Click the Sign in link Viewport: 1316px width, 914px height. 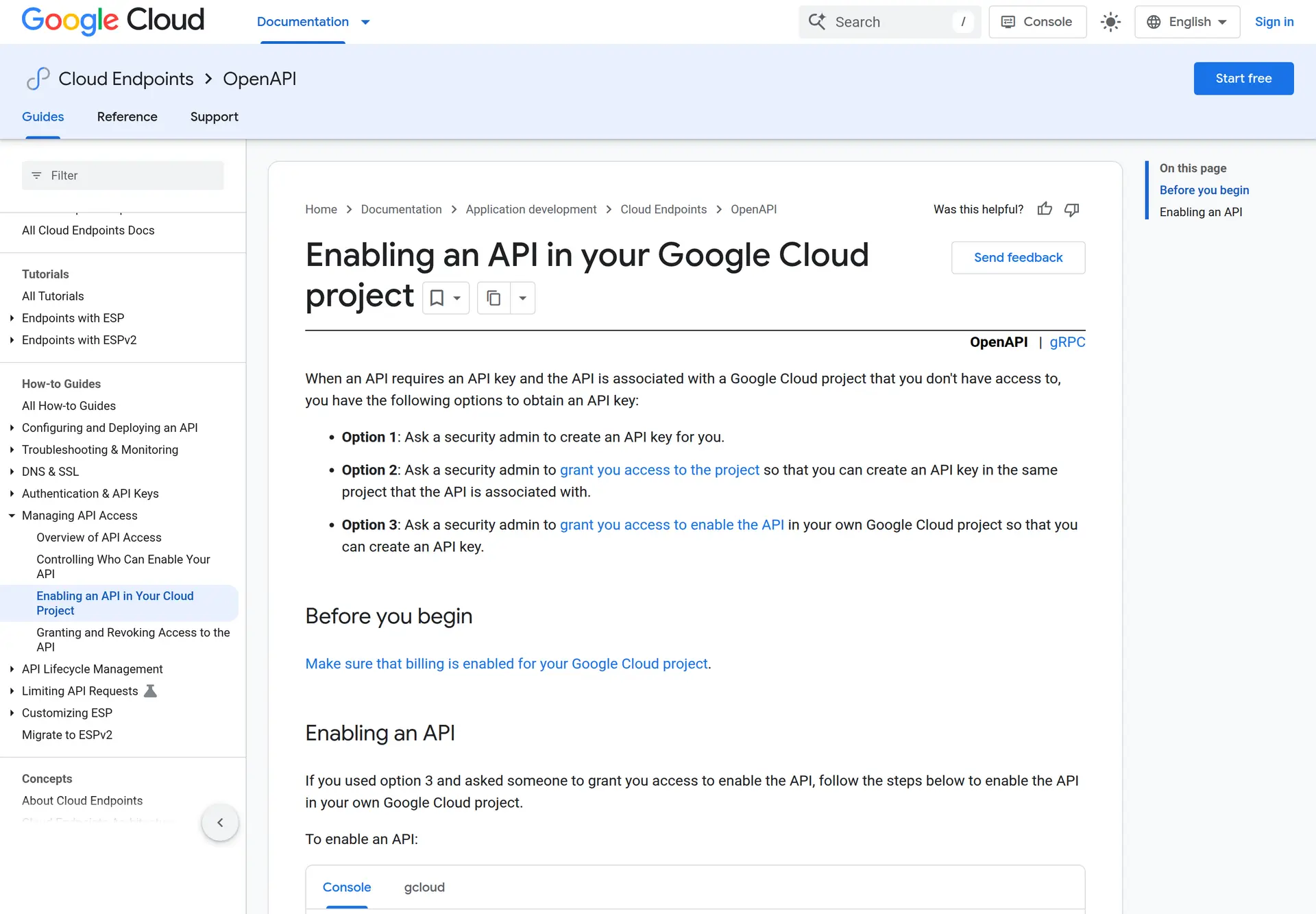[1274, 22]
